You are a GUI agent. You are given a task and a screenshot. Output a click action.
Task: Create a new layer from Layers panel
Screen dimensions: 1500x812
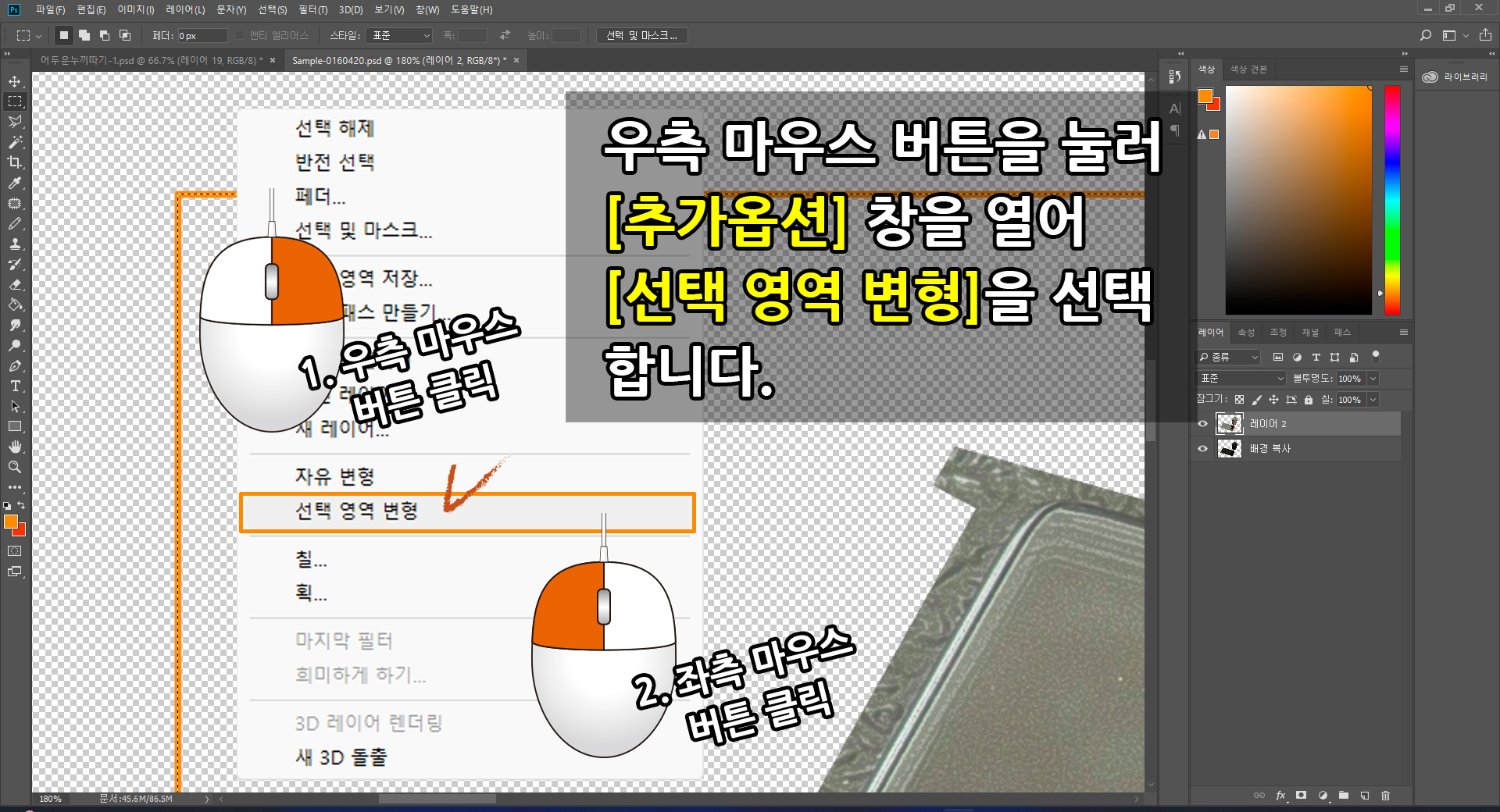pyautogui.click(x=1365, y=796)
